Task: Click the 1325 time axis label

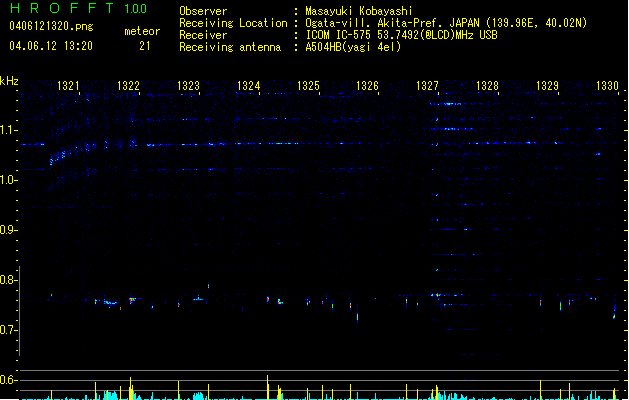Action: tap(308, 86)
